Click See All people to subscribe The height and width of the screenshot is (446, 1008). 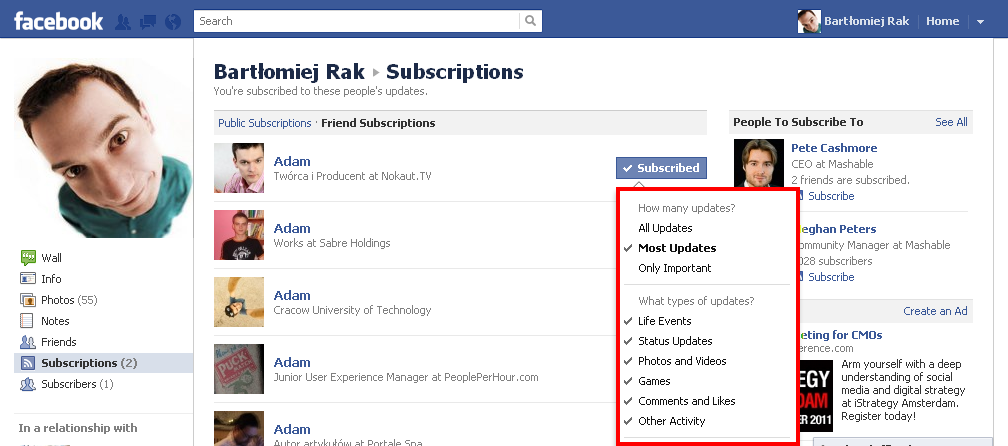[951, 122]
